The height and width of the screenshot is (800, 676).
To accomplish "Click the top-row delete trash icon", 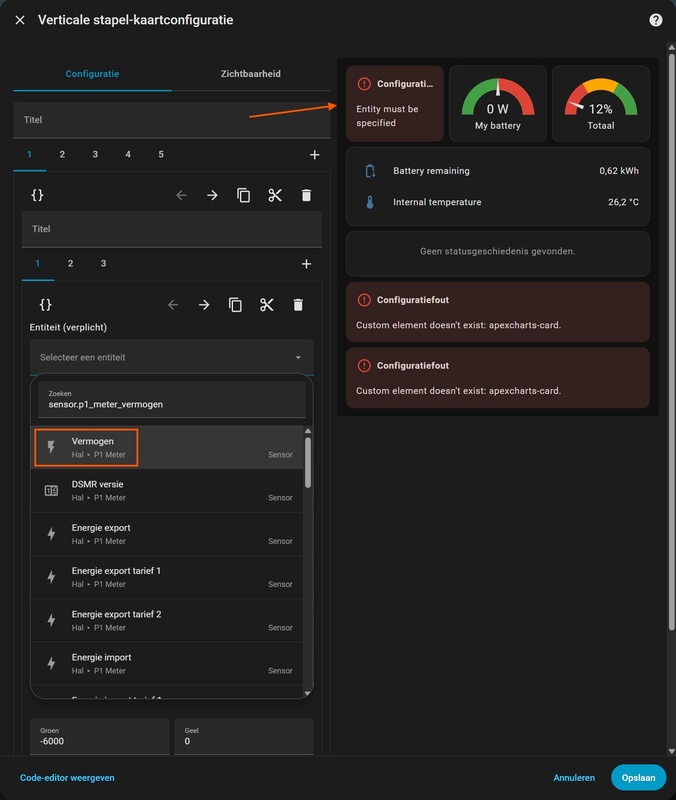I will (x=306, y=196).
